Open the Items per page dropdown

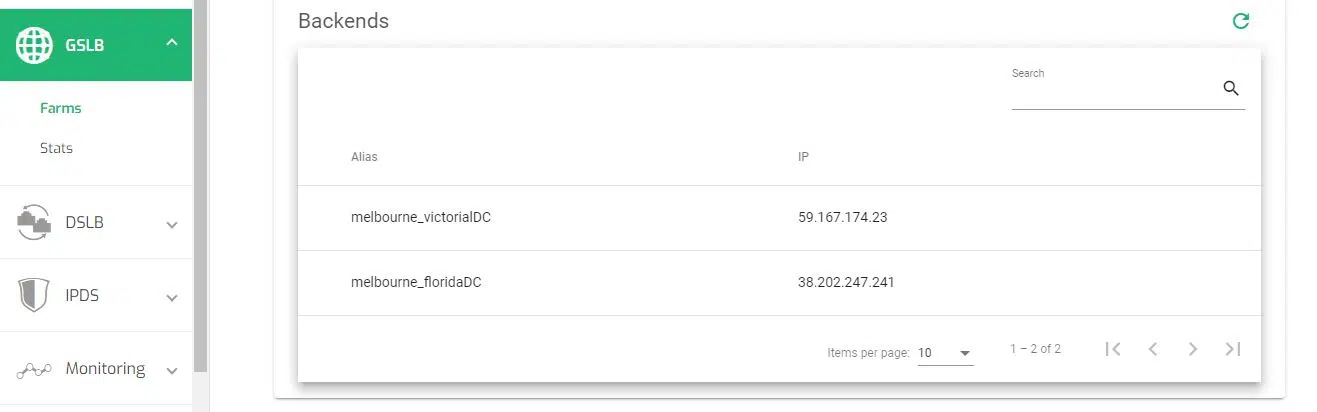tap(945, 353)
